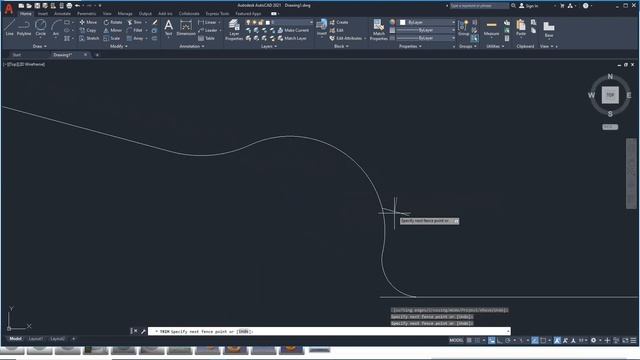The width and height of the screenshot is (640, 360).
Task: Expand the Properties panel
Action: pos(410,46)
